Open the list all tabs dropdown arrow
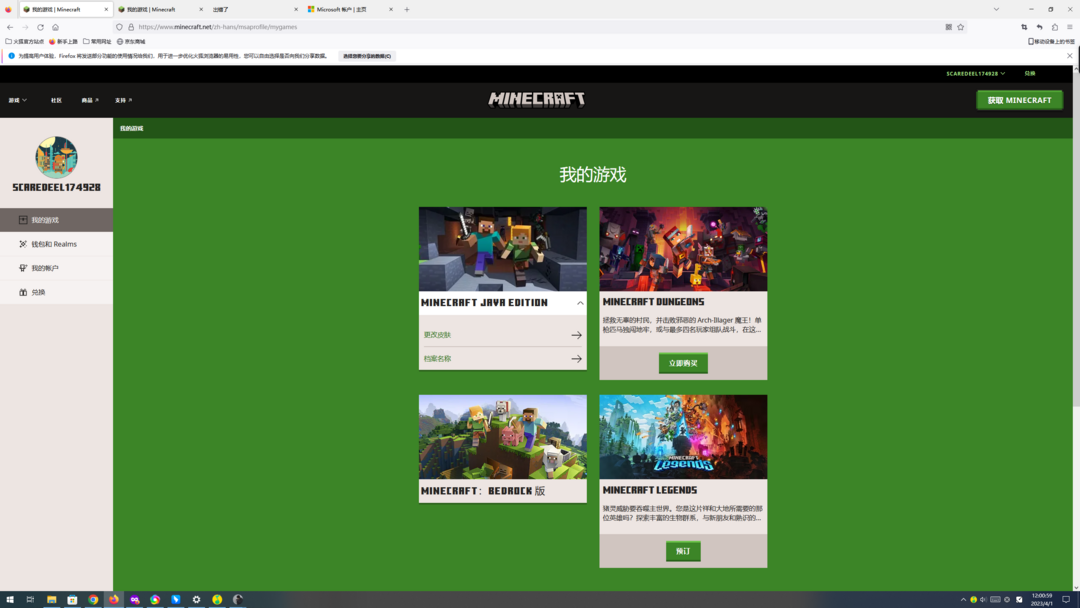Viewport: 1080px width, 608px height. click(x=996, y=9)
